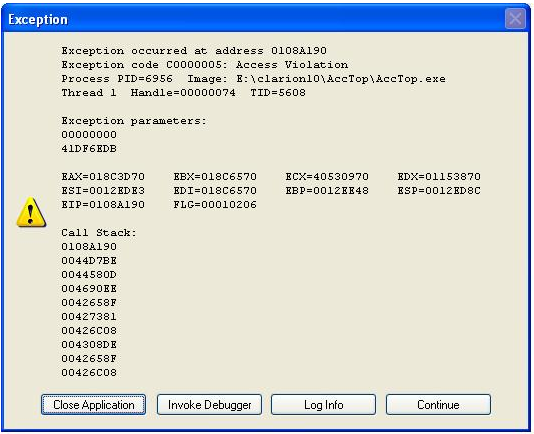Click register value EBX=018C6570
This screenshot has width=534, height=434.
(x=215, y=176)
